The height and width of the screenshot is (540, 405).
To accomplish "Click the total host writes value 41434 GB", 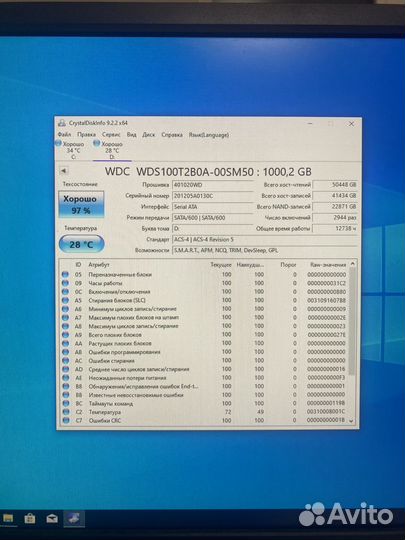I will (x=335, y=196).
